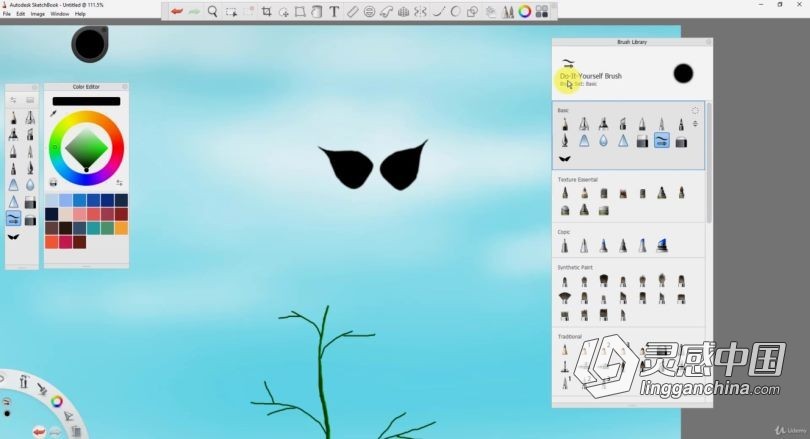This screenshot has width=810, height=439.
Task: Select the Crop tool in top toolbar
Action: click(x=267, y=11)
